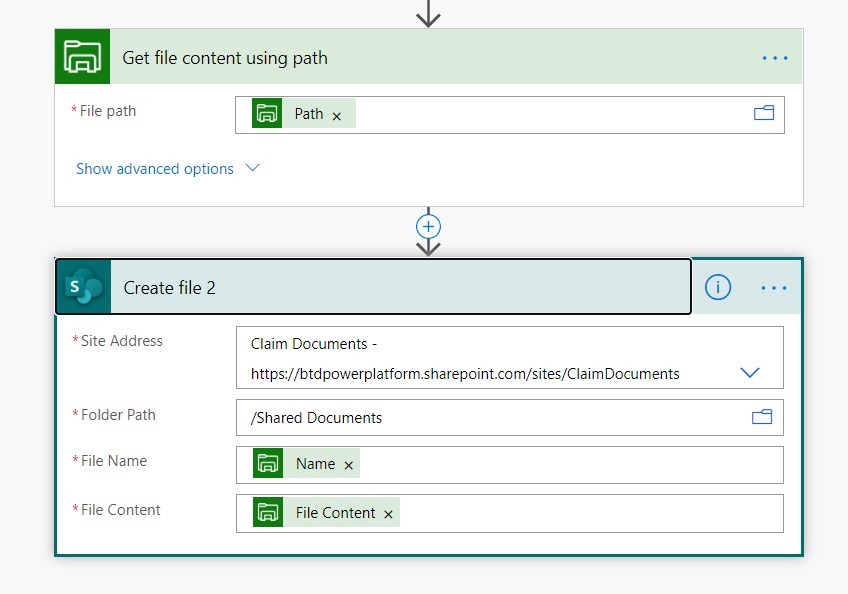This screenshot has height=594, width=848.
Task: Expand Show advanced options
Action: (x=155, y=169)
